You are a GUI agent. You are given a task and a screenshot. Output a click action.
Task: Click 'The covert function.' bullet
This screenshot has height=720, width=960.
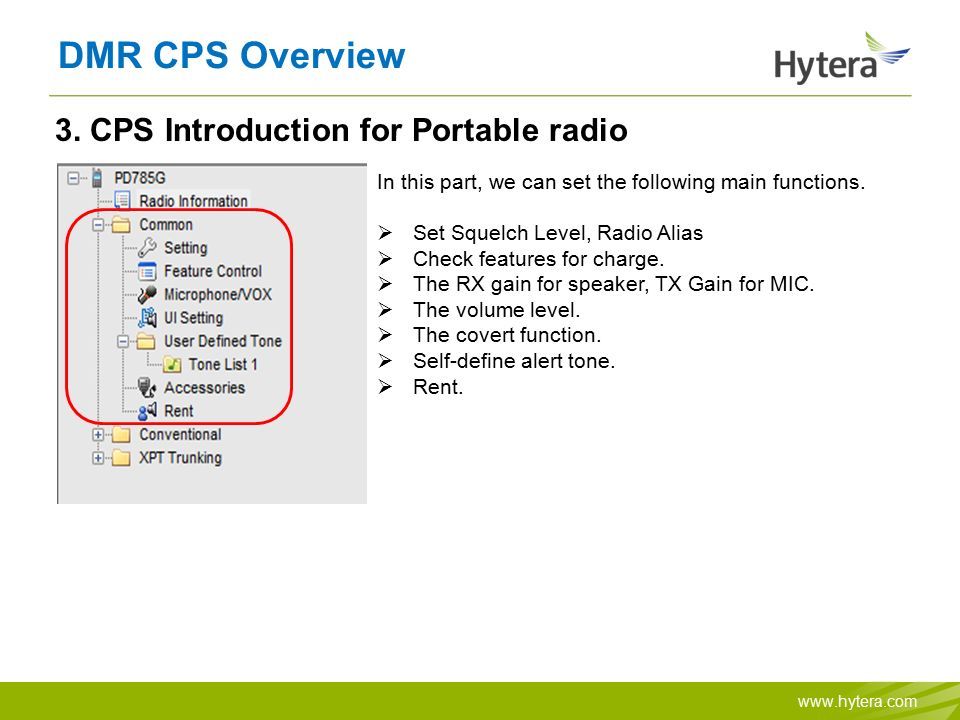[507, 335]
